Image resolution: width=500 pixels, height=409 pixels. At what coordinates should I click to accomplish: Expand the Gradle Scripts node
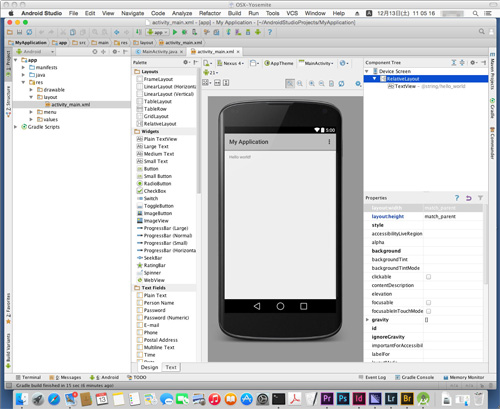tap(15, 127)
